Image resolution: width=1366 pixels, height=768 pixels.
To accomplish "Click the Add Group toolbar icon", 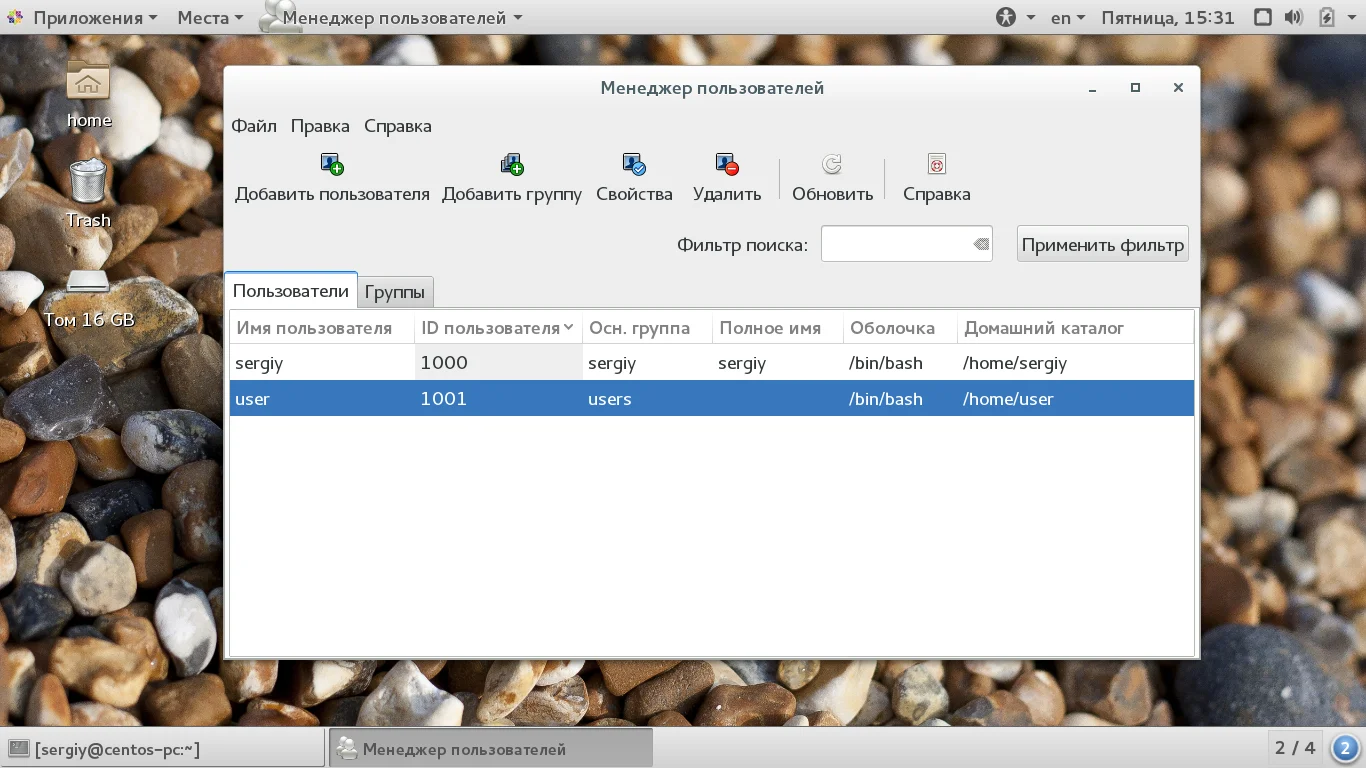I will coord(512,164).
